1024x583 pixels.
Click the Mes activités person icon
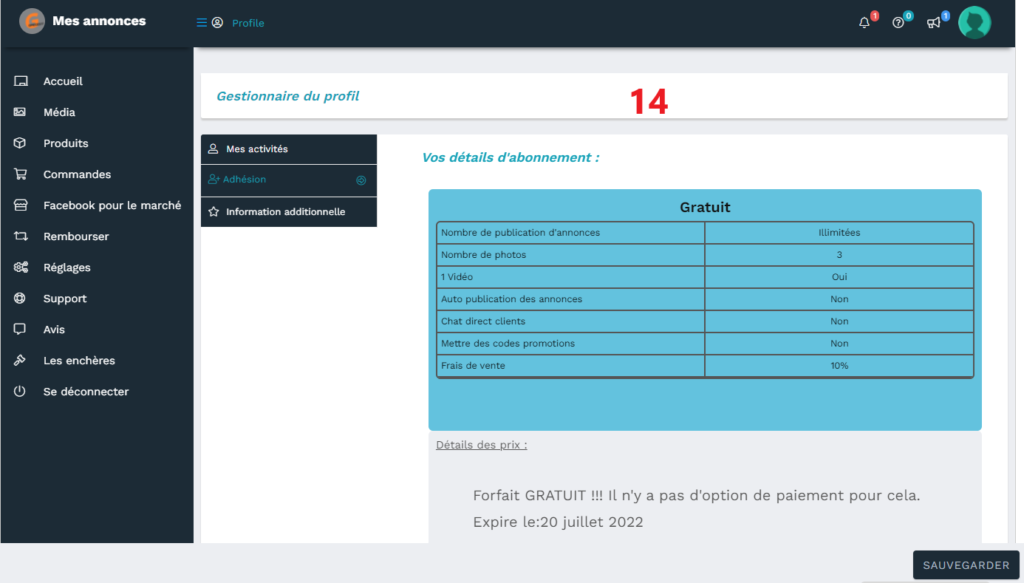coord(213,149)
